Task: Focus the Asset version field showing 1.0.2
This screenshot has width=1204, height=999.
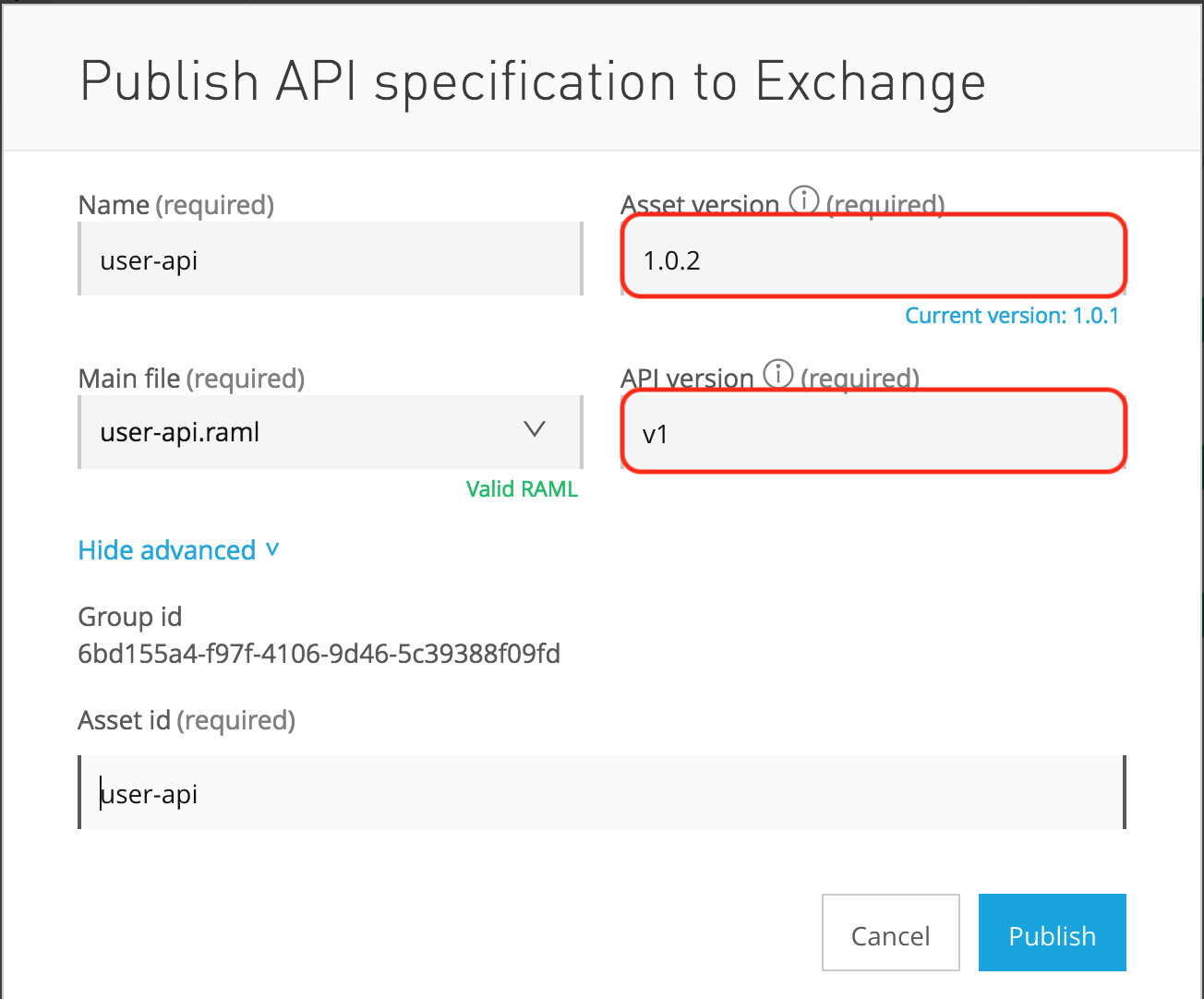Action: [873, 259]
